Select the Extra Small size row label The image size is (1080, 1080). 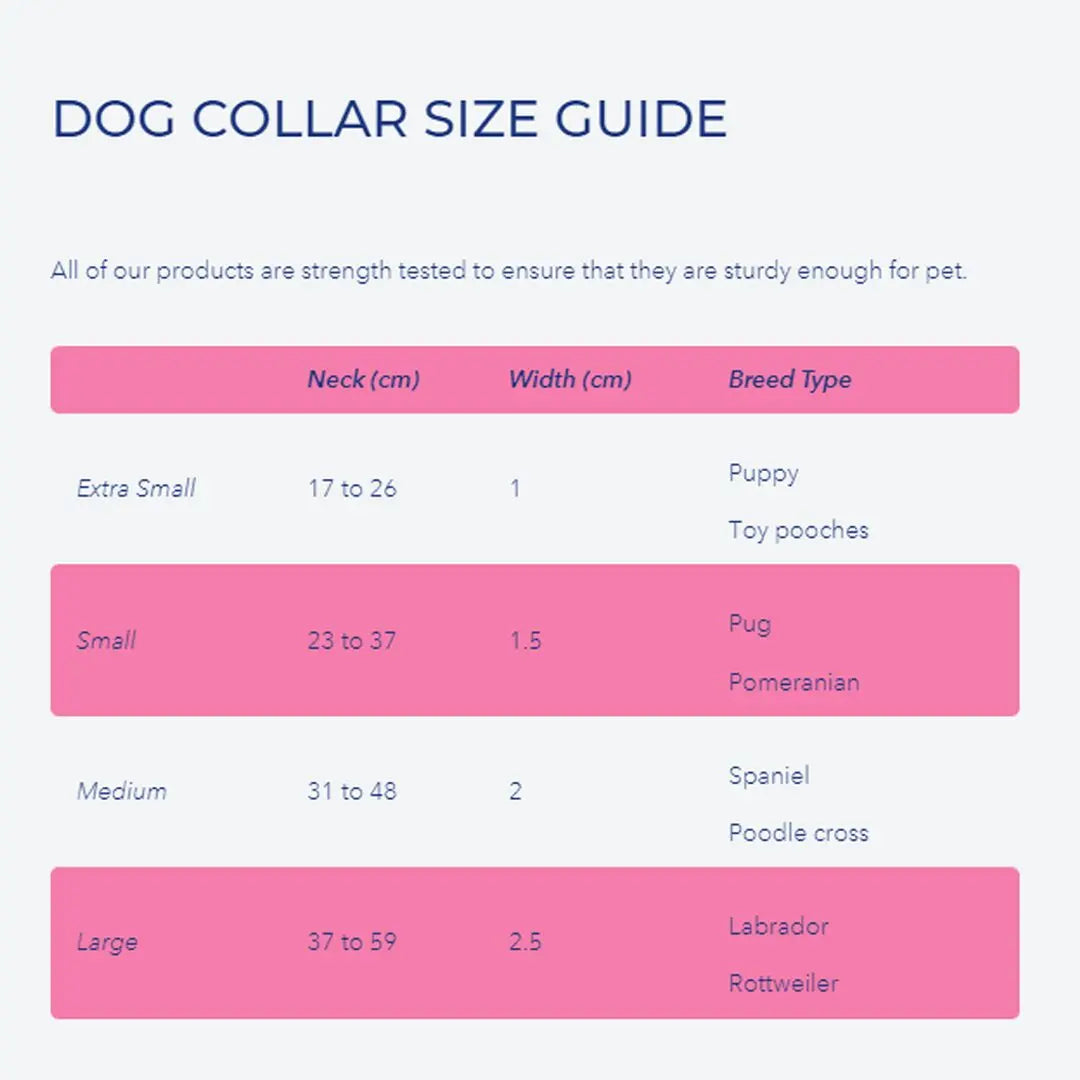pos(136,489)
